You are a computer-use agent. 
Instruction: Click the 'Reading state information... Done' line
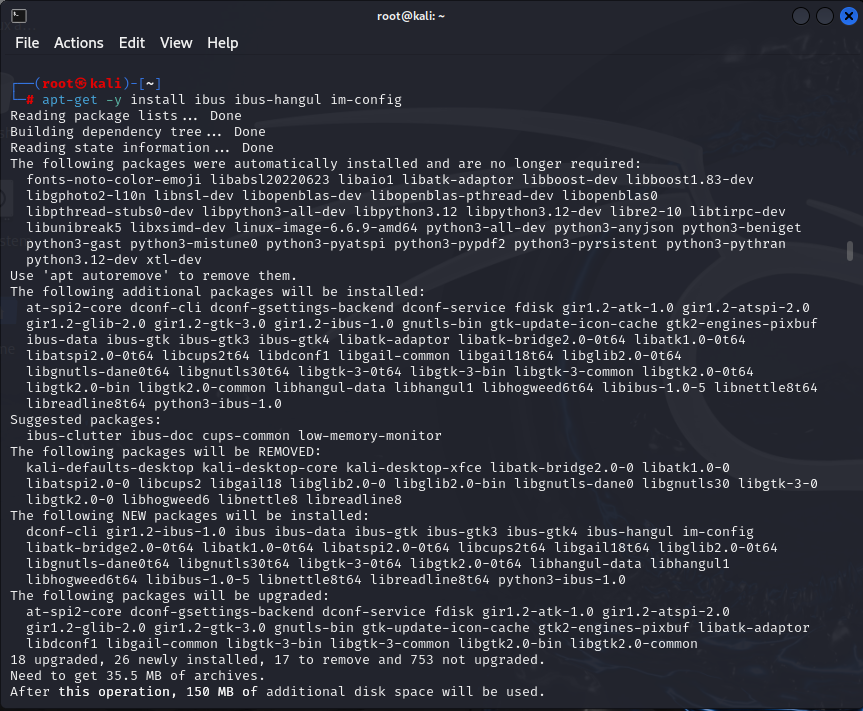click(141, 147)
